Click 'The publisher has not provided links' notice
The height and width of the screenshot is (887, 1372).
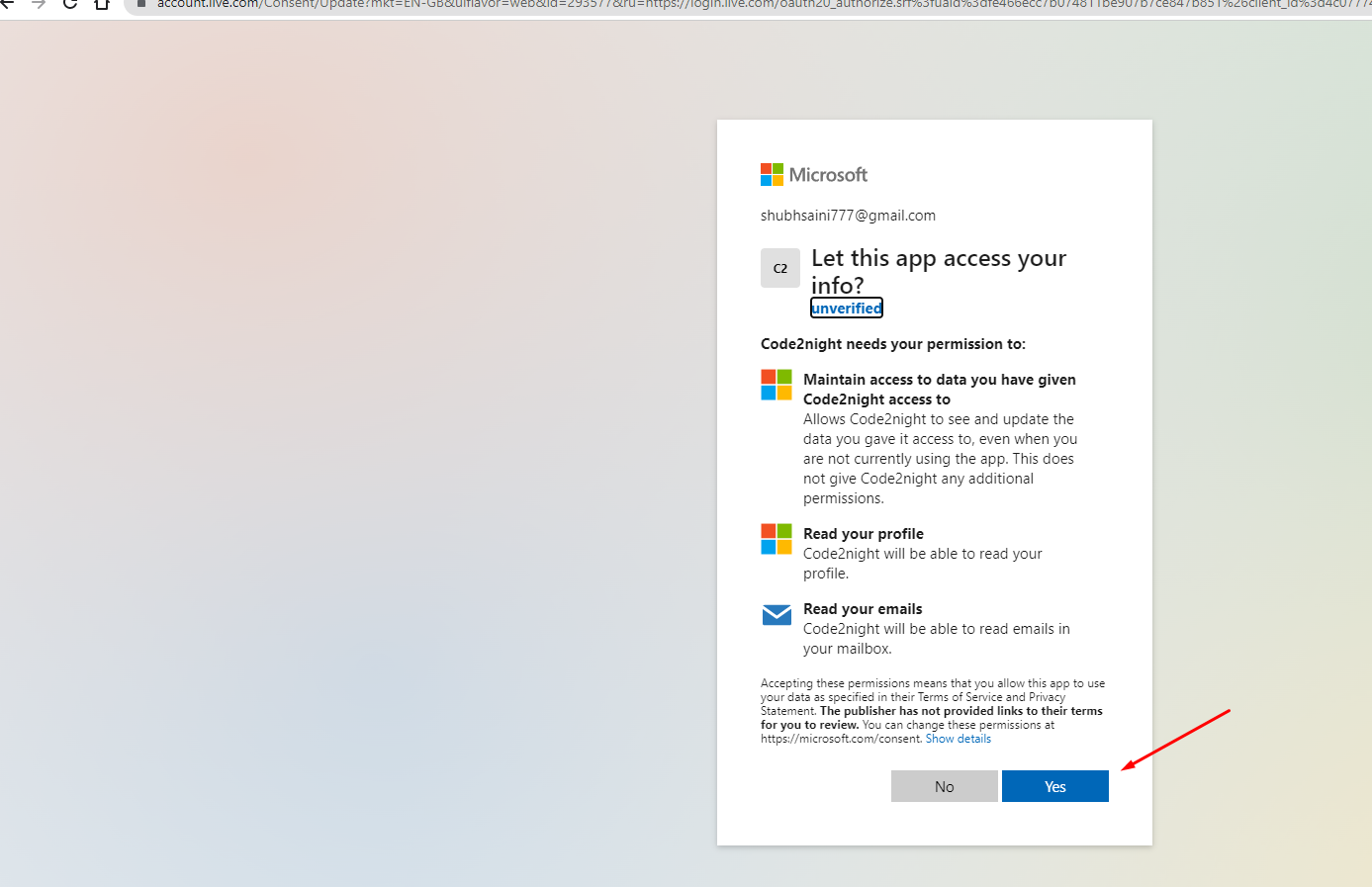coord(931,718)
